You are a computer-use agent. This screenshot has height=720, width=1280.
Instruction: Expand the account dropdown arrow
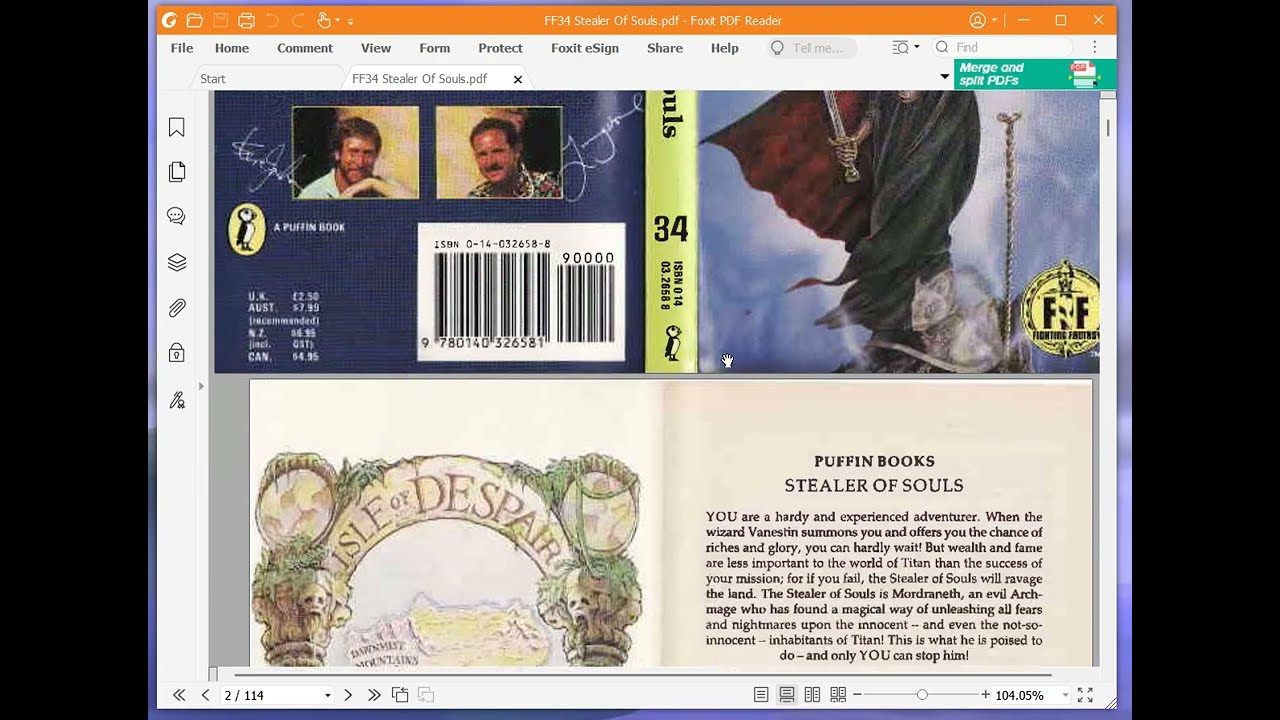[995, 20]
